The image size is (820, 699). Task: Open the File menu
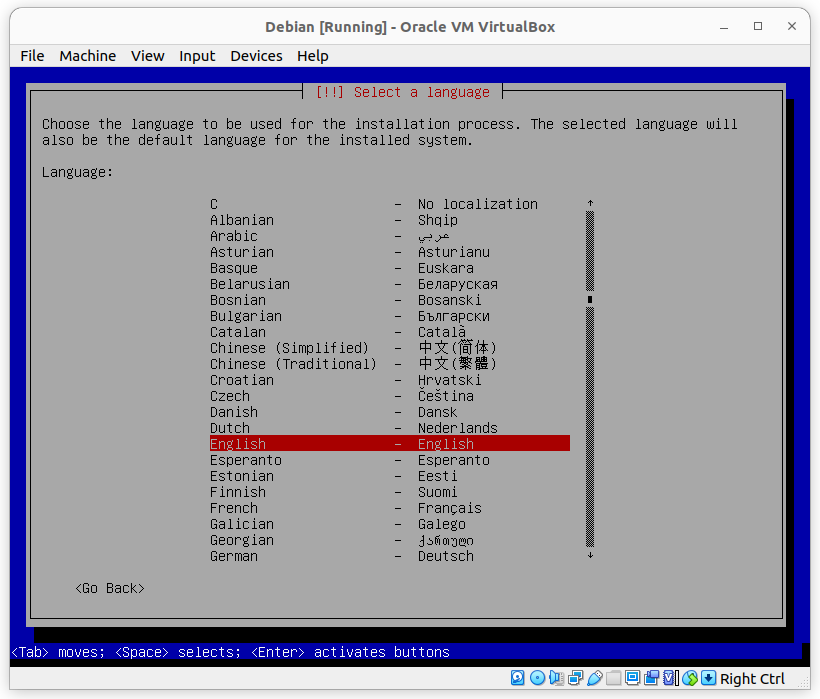pyautogui.click(x=31, y=56)
